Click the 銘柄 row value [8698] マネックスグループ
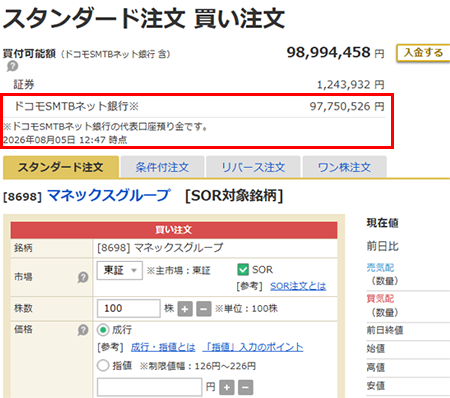This screenshot has height=398, width=450. point(160,248)
